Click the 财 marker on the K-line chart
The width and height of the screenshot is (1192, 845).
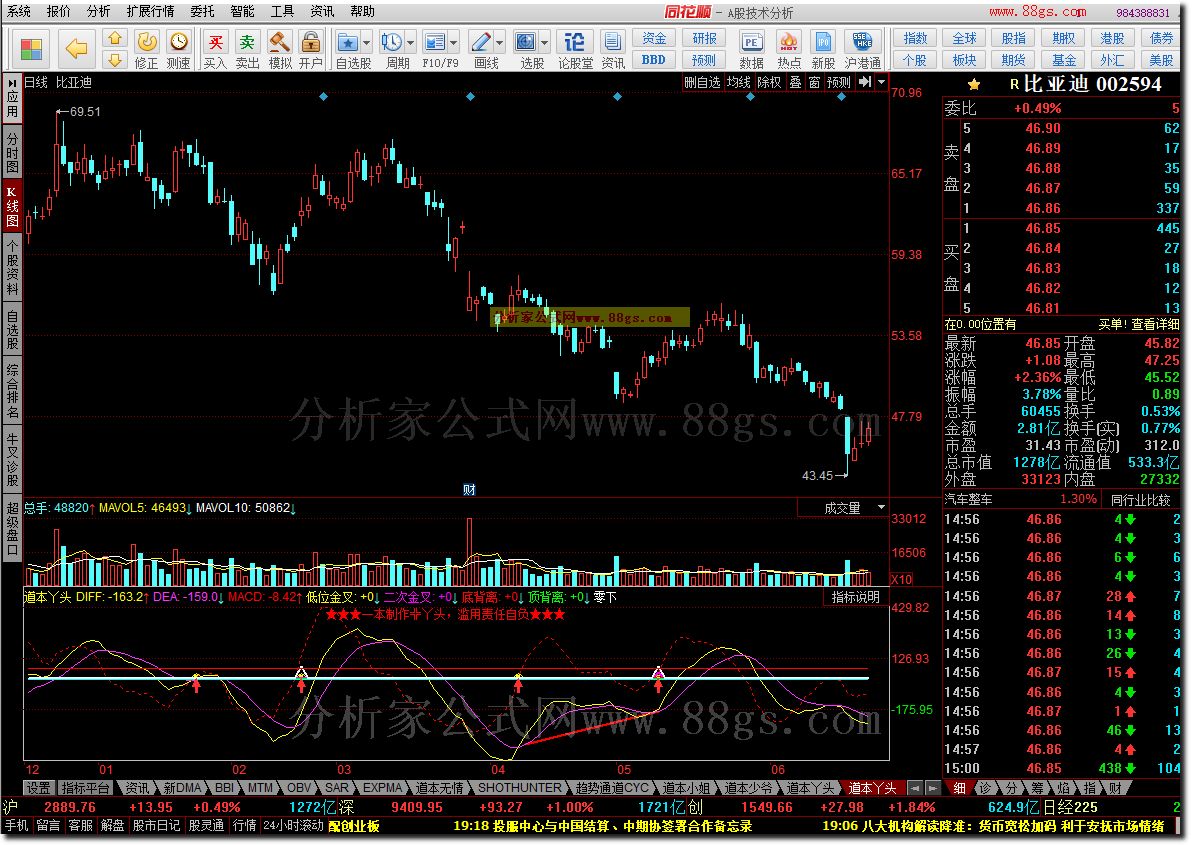[469, 490]
